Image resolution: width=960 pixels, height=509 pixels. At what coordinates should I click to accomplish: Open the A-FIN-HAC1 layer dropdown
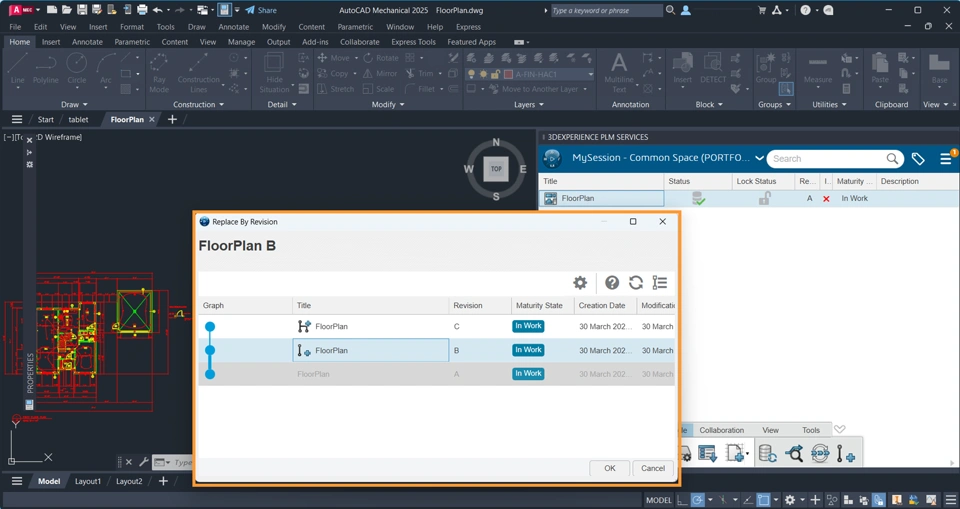590,74
